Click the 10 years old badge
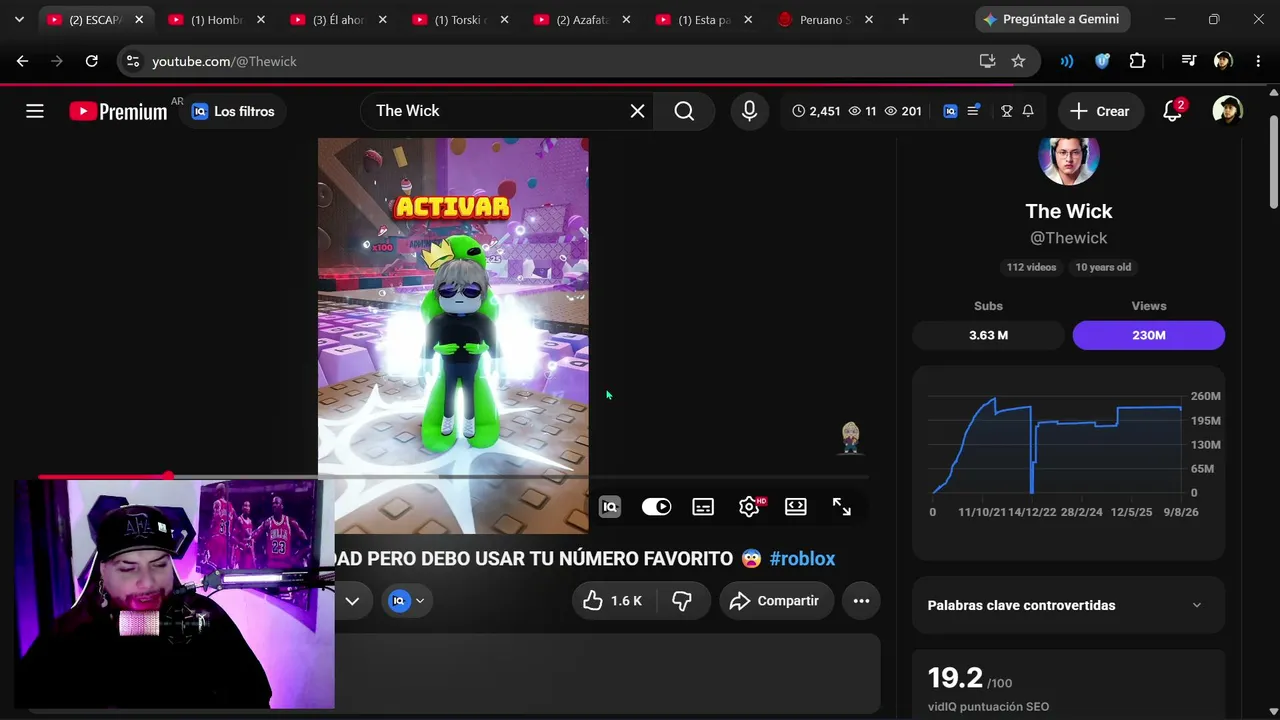The width and height of the screenshot is (1280, 720). point(1103,267)
